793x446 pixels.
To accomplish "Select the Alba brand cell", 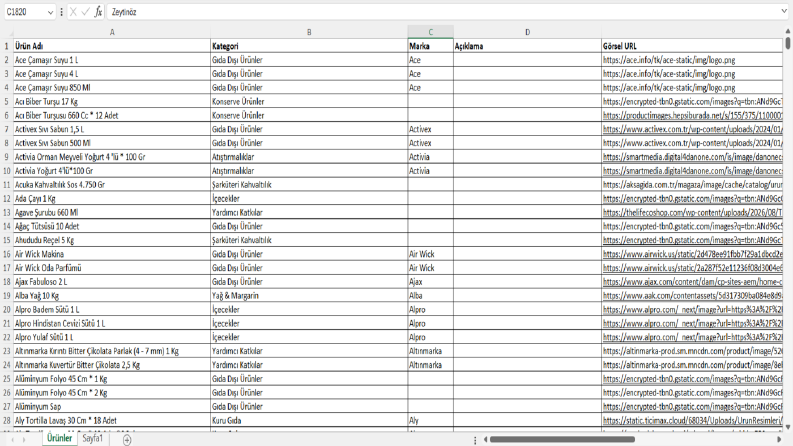I will pos(430,296).
